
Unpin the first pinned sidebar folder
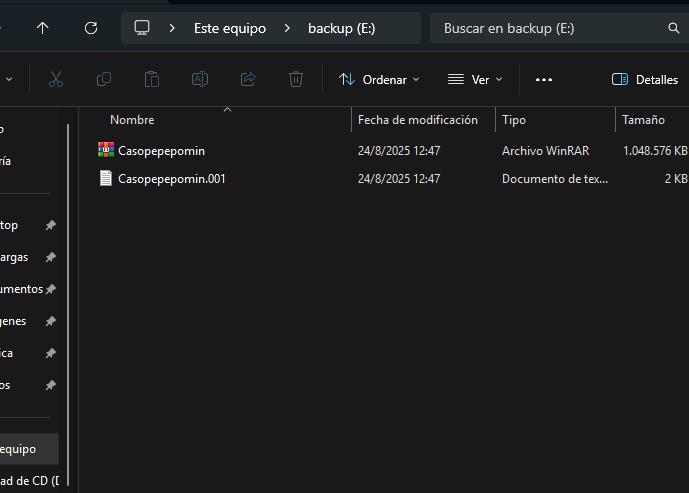(50, 225)
